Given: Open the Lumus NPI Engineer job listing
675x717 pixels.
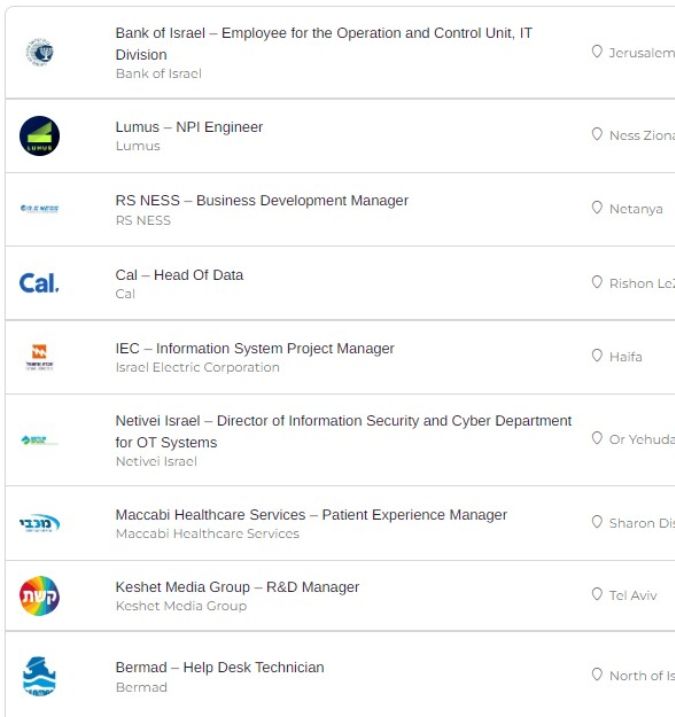Looking at the screenshot, I should coord(189,127).
